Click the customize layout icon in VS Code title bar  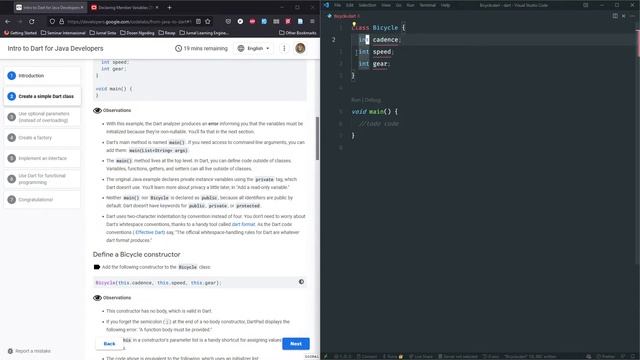tap(586, 5)
